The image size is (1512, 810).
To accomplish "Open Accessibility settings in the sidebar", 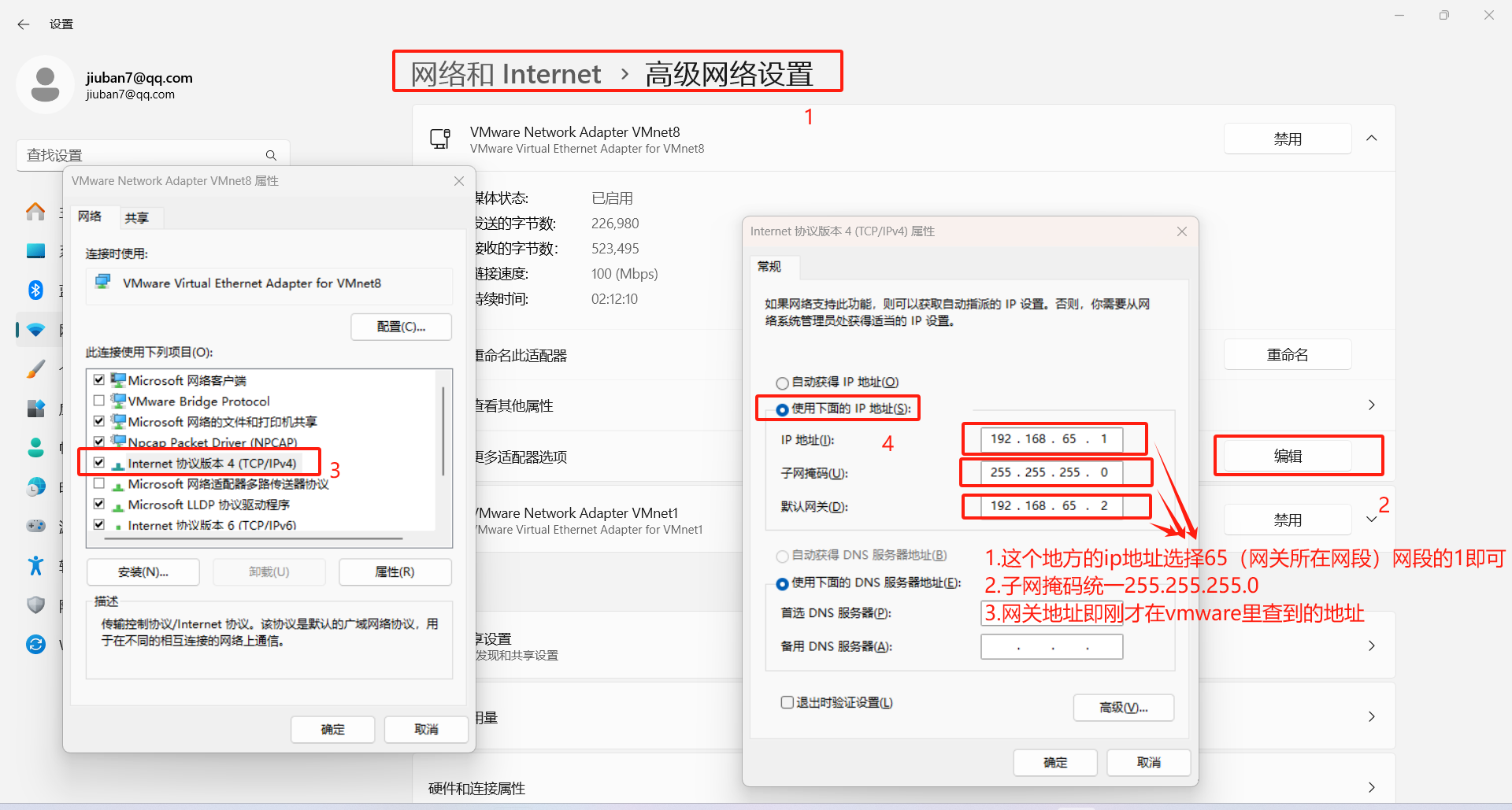I will pyautogui.click(x=35, y=565).
